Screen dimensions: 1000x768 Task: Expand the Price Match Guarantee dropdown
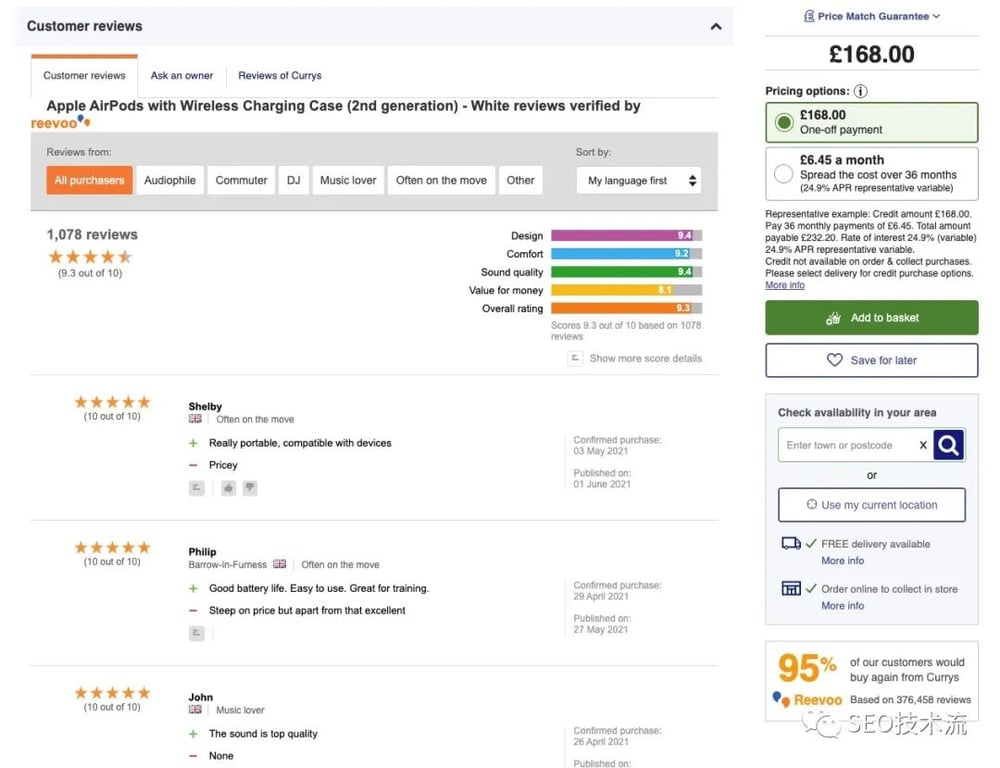tap(873, 16)
